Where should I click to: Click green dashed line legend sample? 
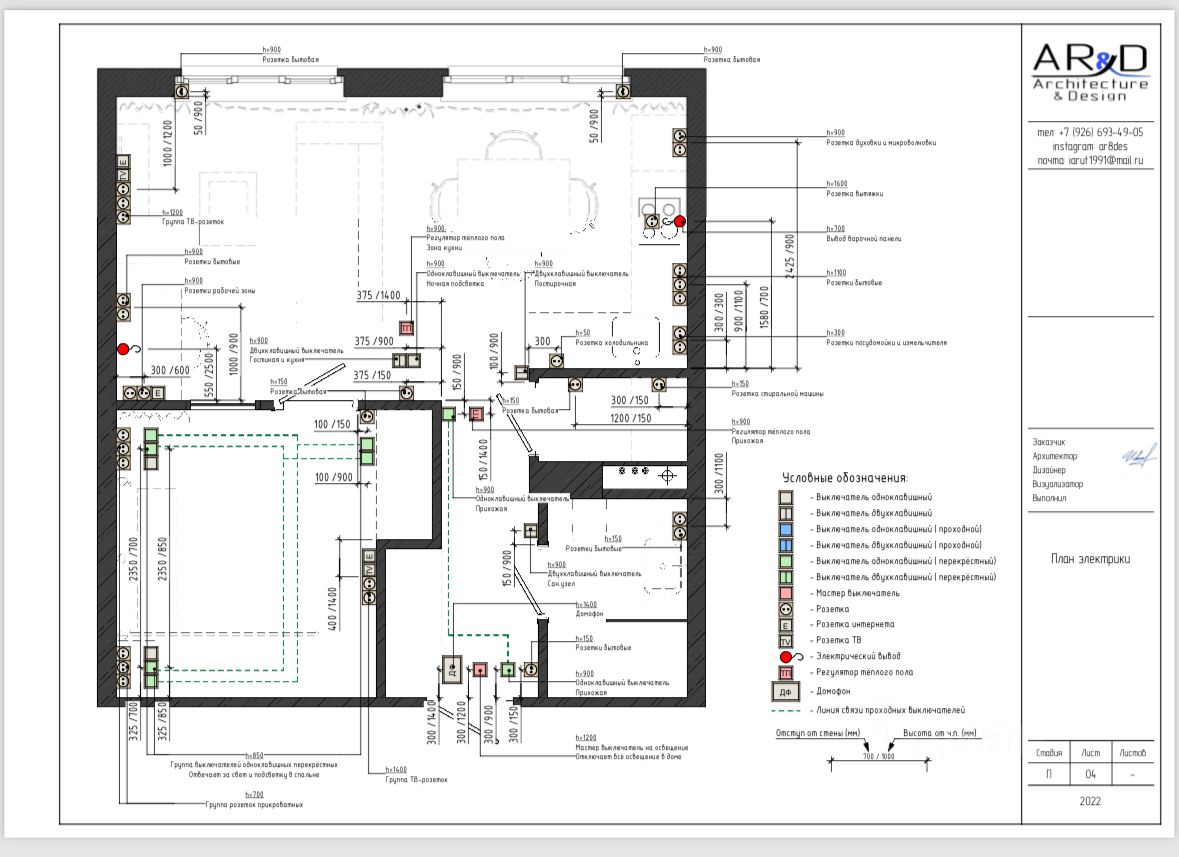pyautogui.click(x=787, y=710)
